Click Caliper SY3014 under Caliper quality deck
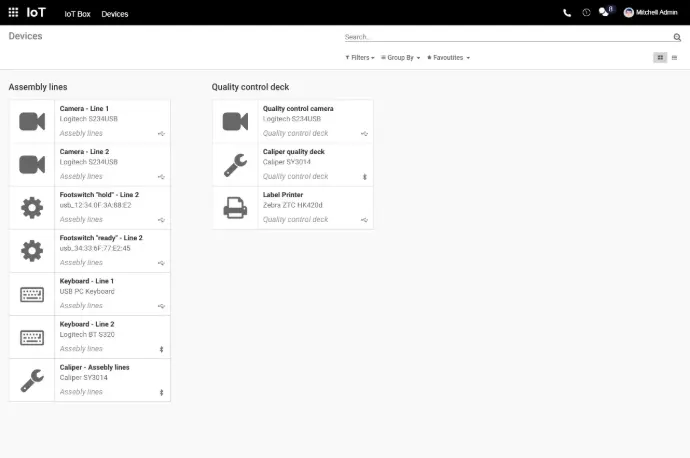690x458 pixels. [286, 162]
